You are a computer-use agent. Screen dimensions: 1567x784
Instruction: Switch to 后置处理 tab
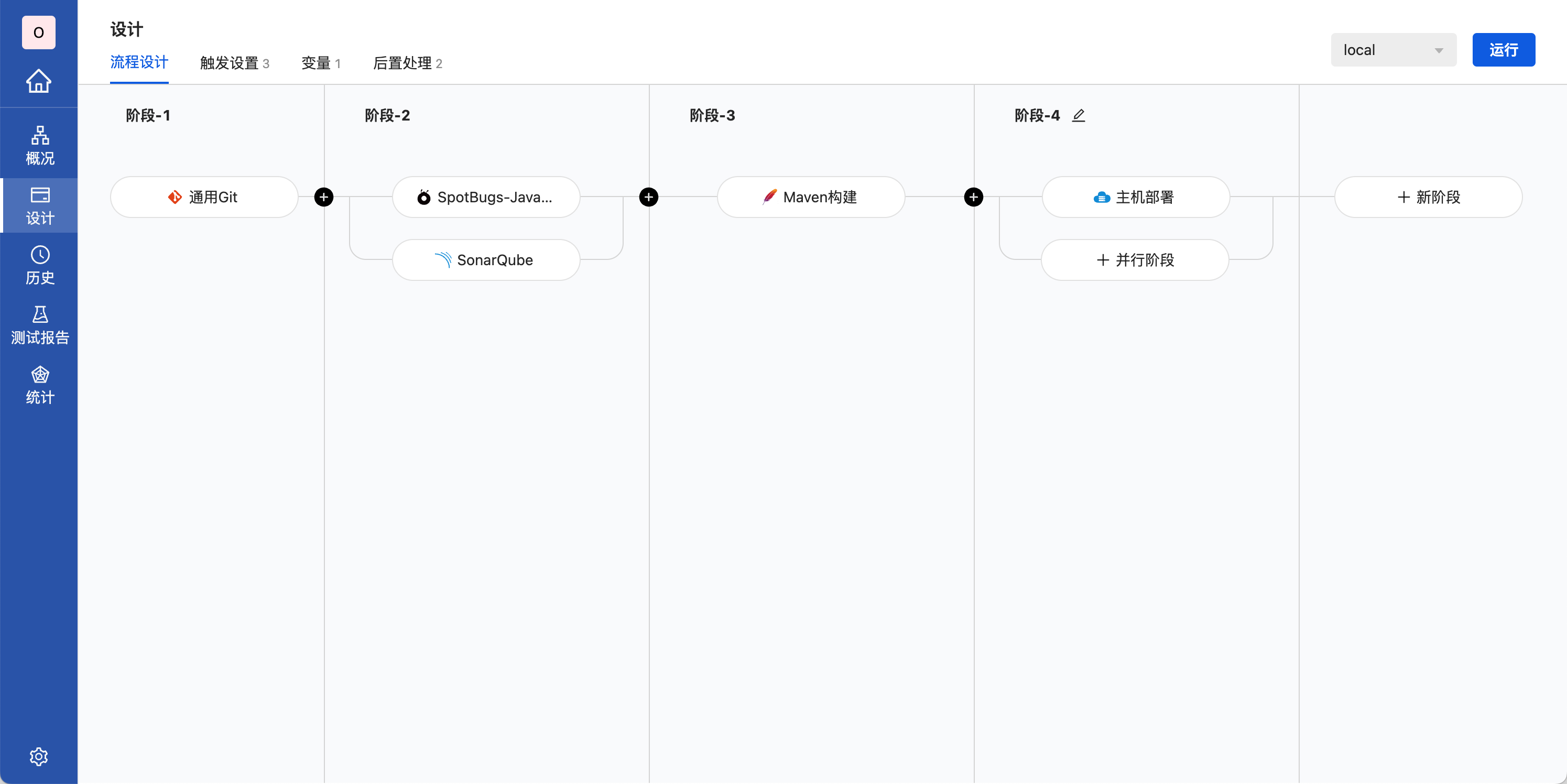(407, 63)
